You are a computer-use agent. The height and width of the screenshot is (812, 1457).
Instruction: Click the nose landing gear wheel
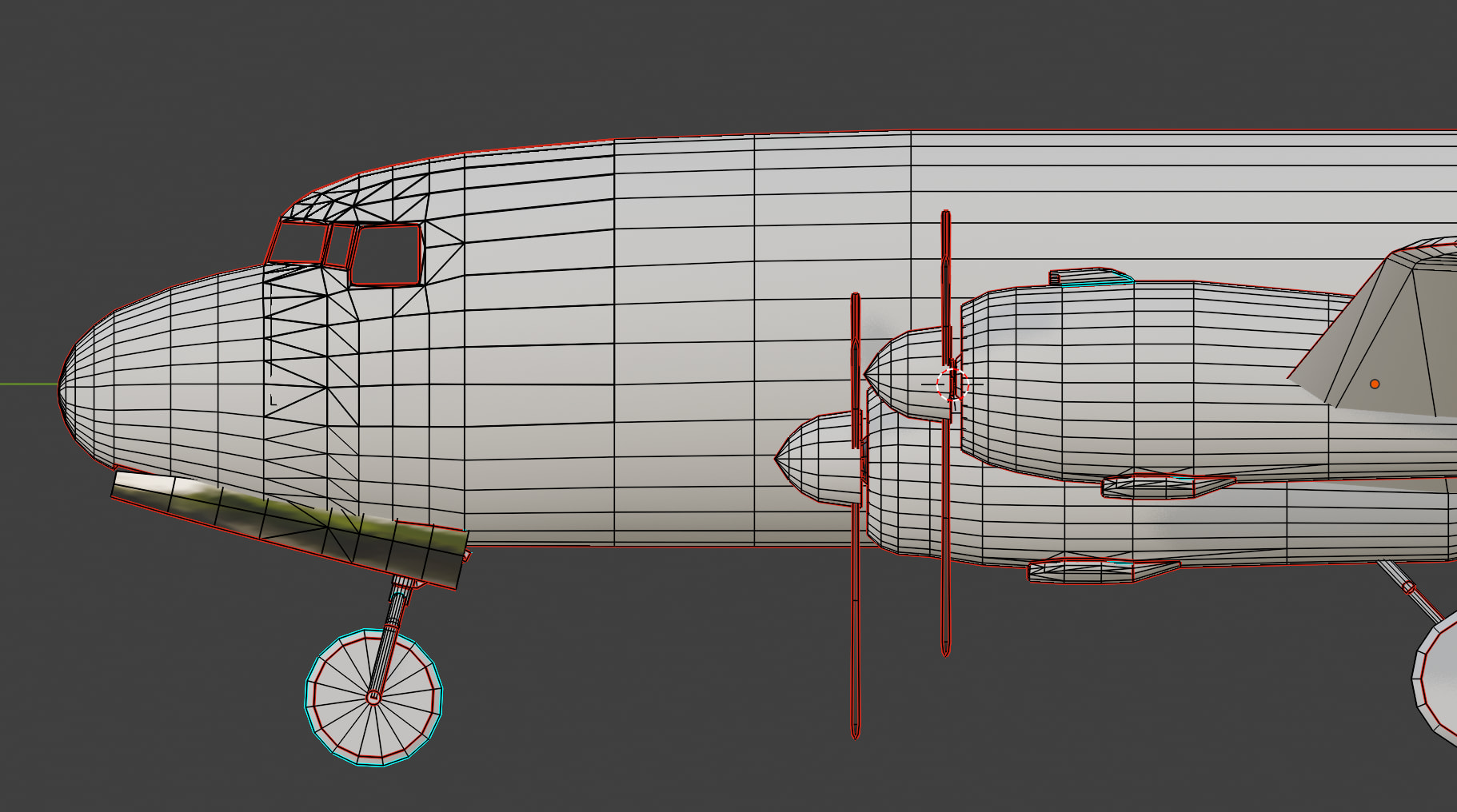[x=344, y=719]
